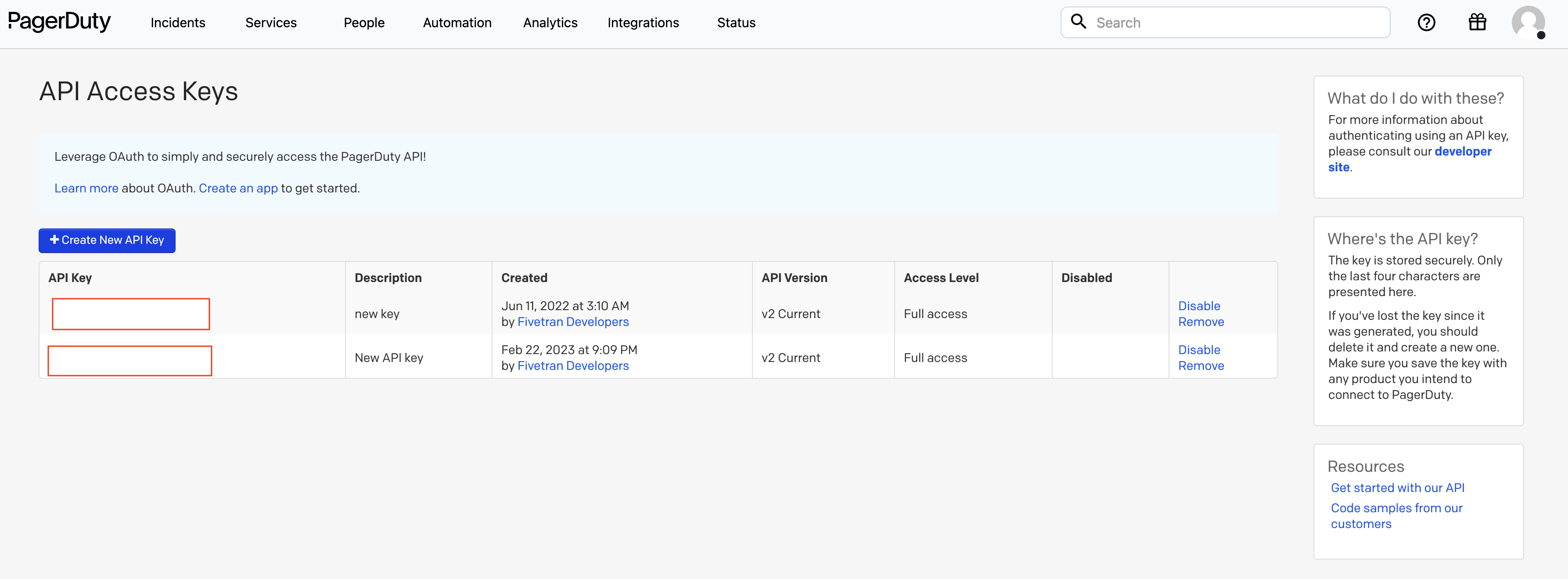Open the Status menu
Image resolution: width=1568 pixels, height=579 pixels.
(x=736, y=22)
